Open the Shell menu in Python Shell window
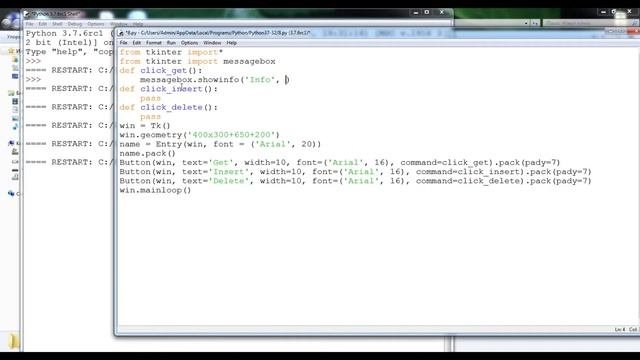Screen dimensions: 640x360 pos(57,24)
